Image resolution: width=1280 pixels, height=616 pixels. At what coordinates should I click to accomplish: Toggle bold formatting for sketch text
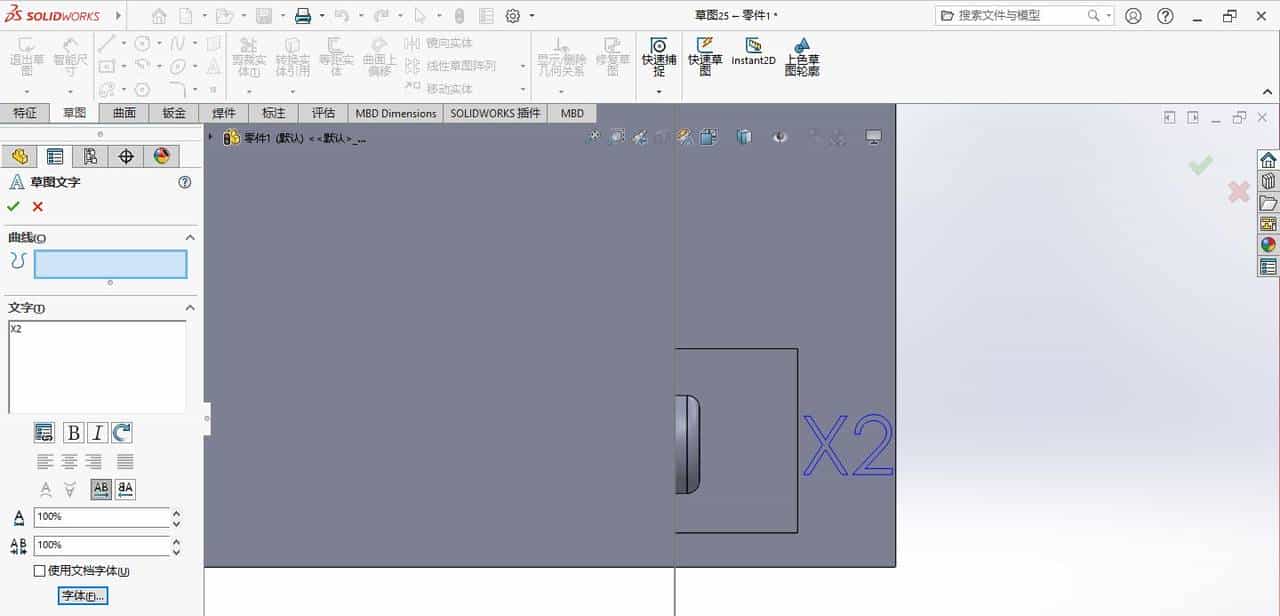point(74,433)
